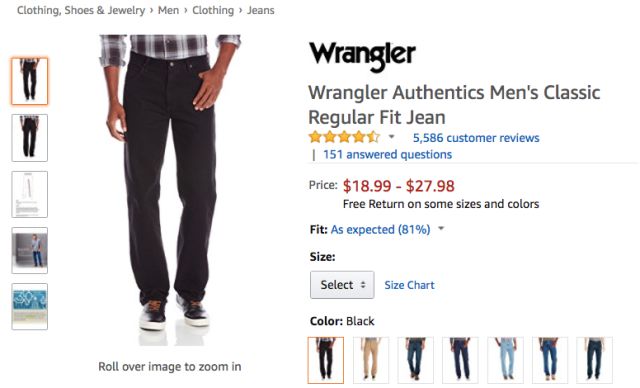640x388 pixels.
Task: Choose the selected black color swatch
Action: (326, 360)
